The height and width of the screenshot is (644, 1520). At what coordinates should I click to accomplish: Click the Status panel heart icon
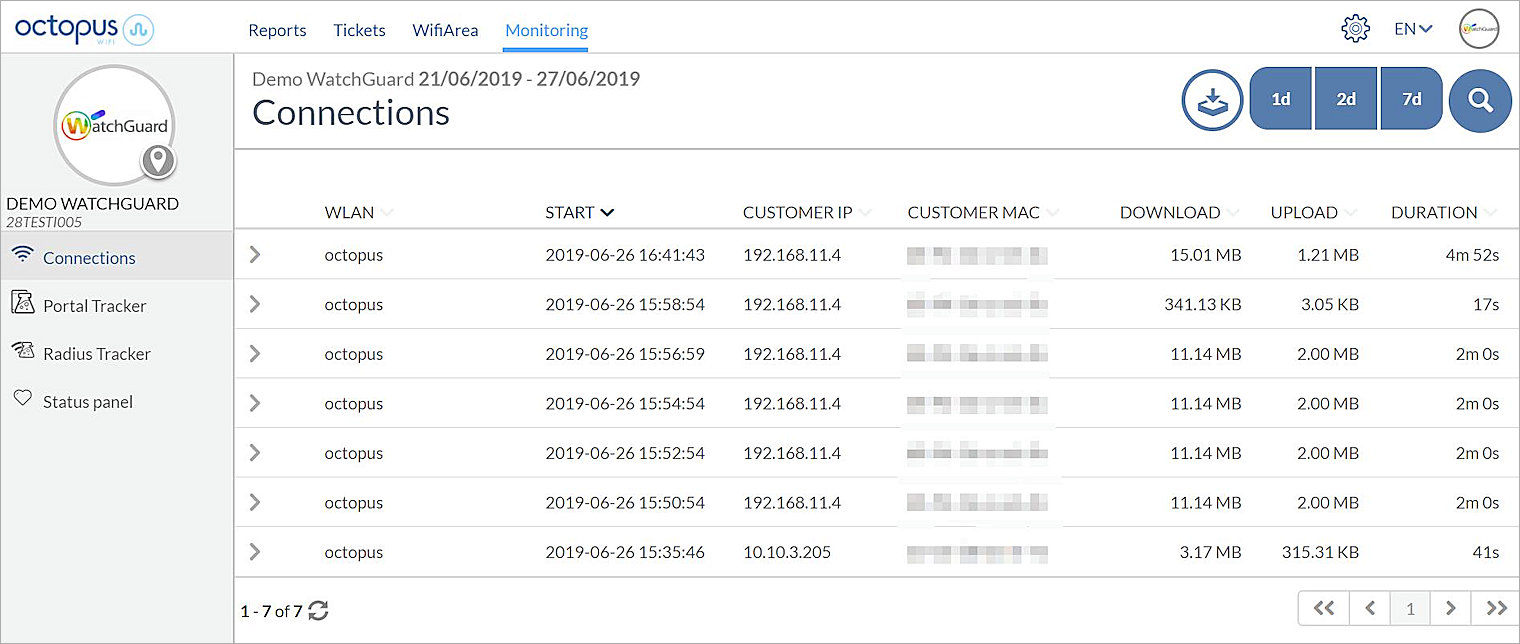coord(24,400)
